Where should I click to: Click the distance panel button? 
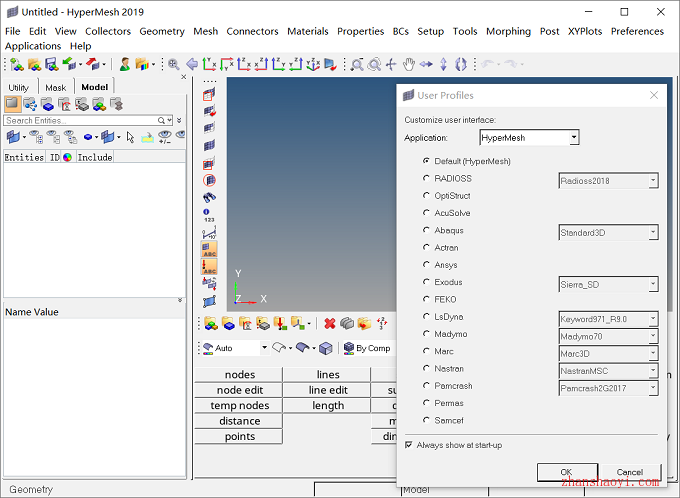[x=239, y=421]
